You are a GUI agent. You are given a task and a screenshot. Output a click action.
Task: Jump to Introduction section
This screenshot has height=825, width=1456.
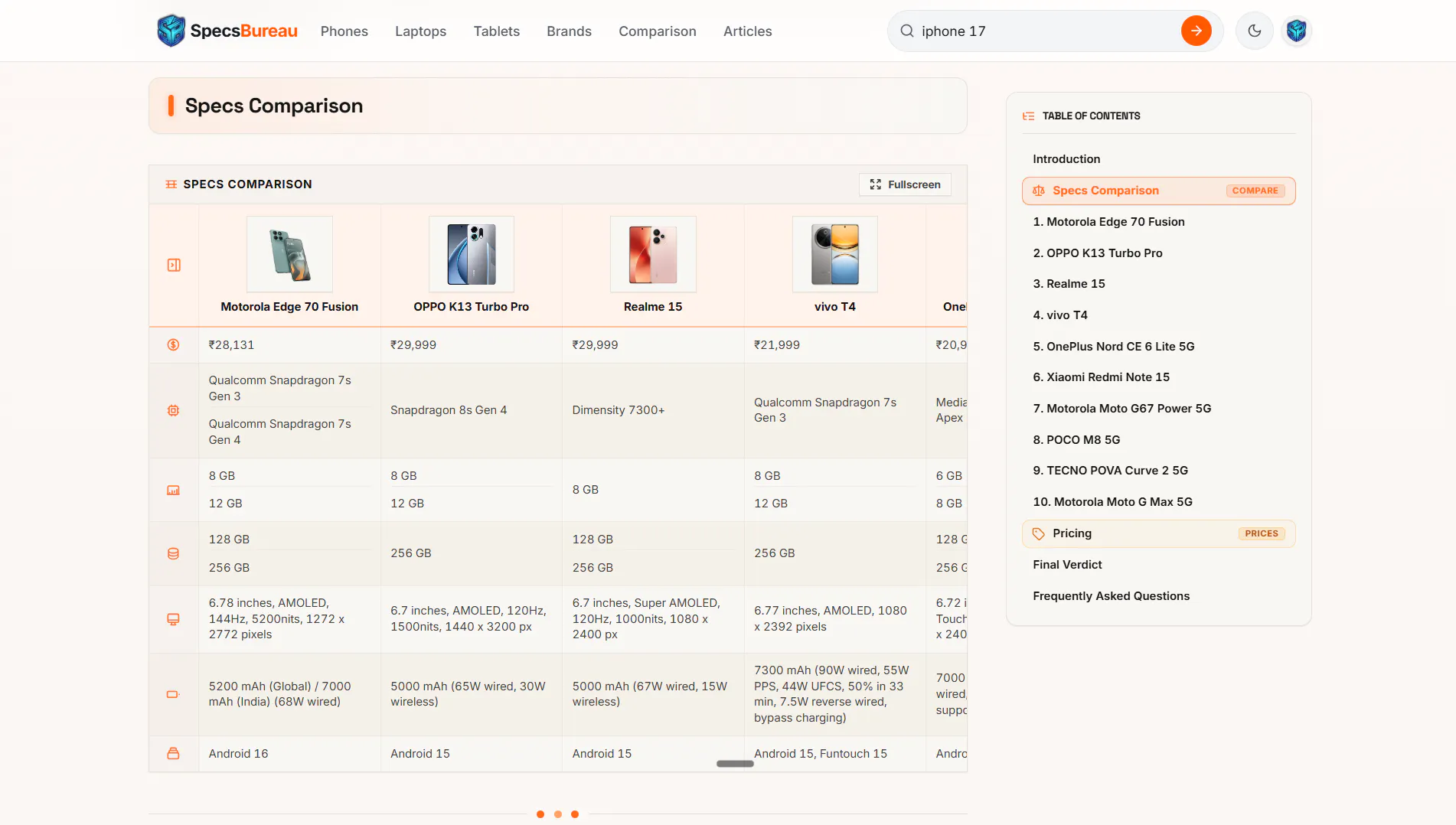(1066, 159)
